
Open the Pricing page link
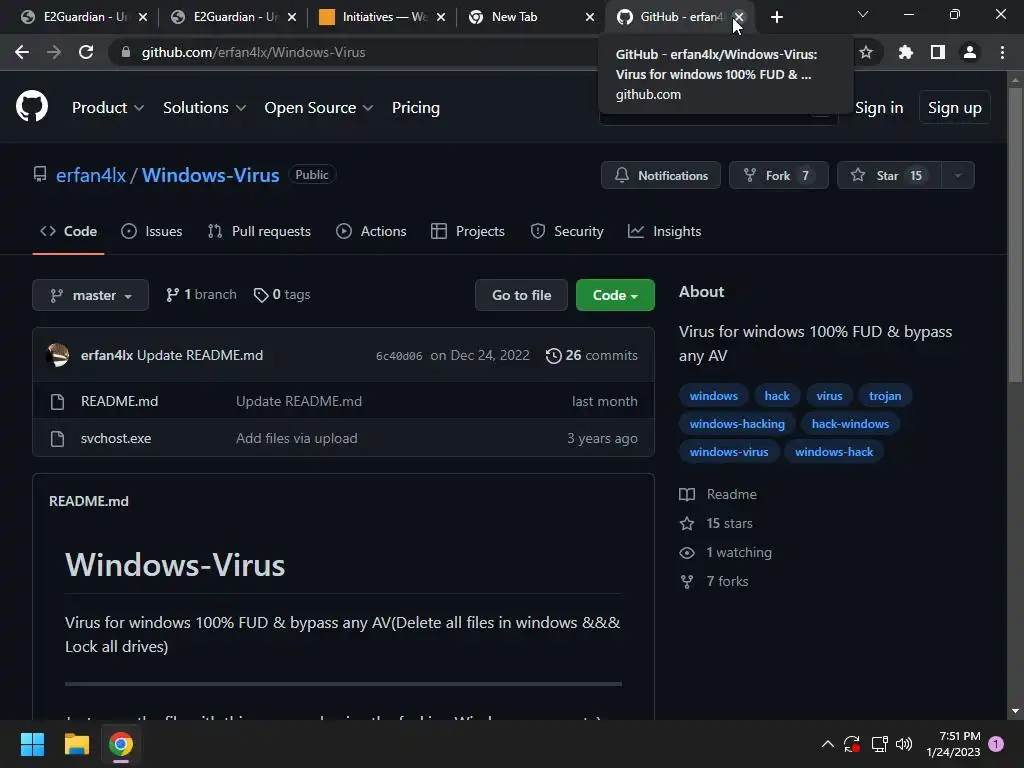415,108
